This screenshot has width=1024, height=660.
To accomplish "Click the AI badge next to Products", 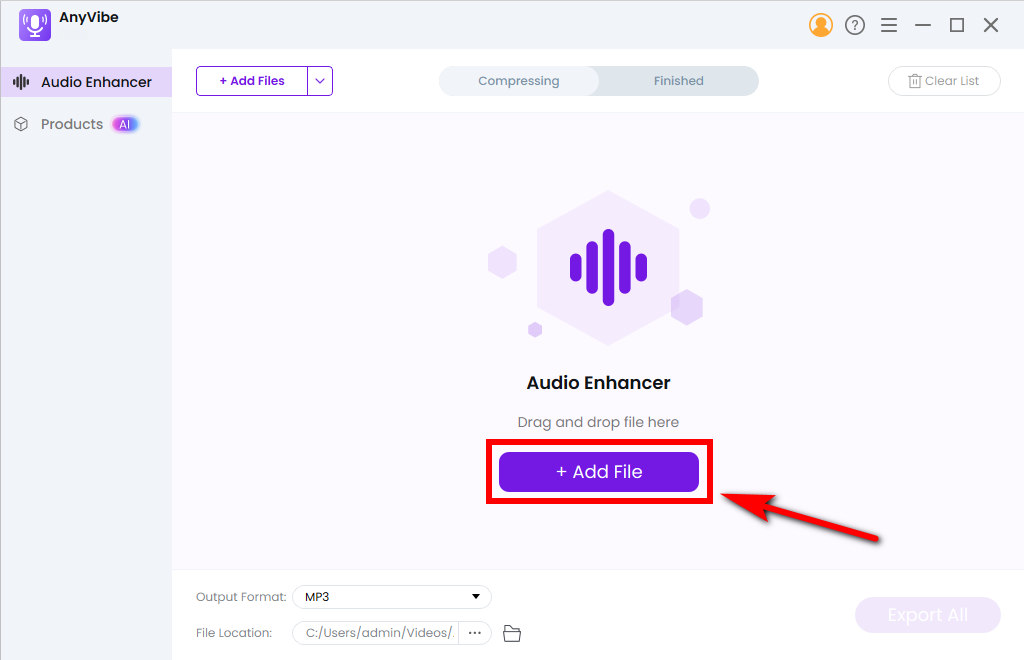I will (124, 124).
